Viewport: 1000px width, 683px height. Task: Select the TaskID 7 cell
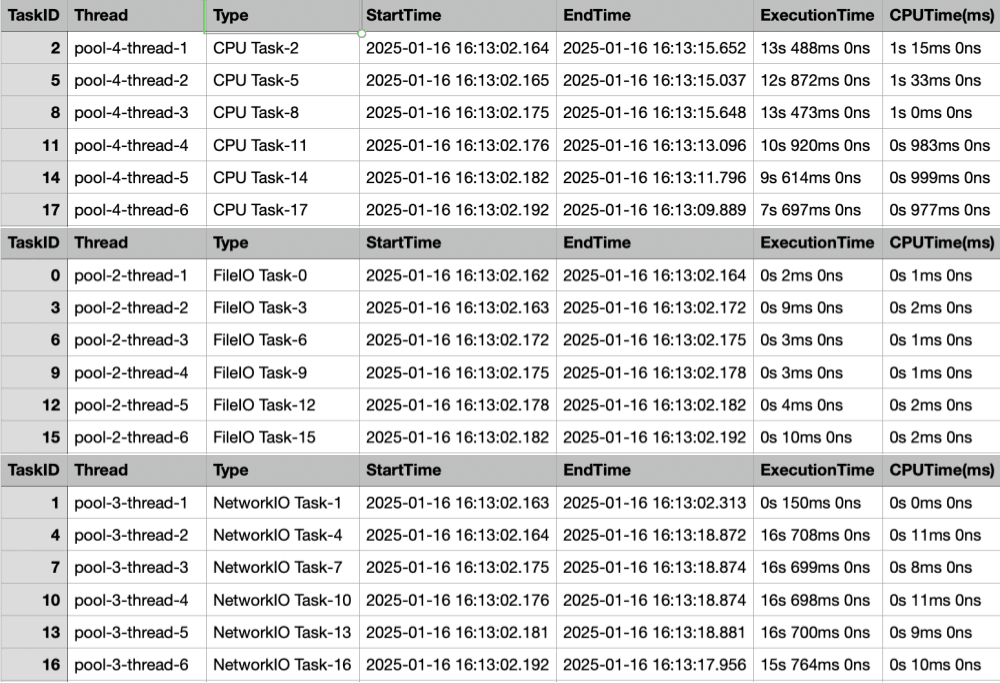(x=34, y=567)
